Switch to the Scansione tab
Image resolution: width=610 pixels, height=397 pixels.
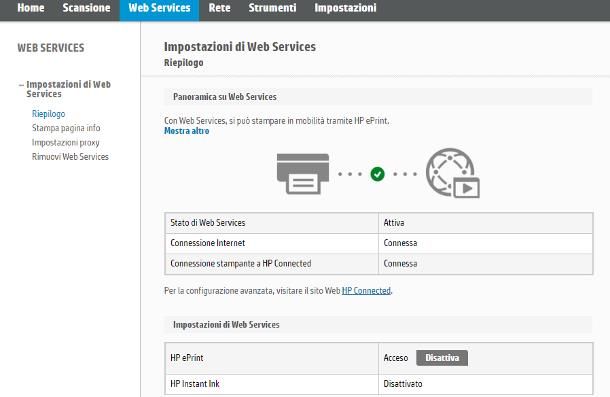[x=86, y=8]
